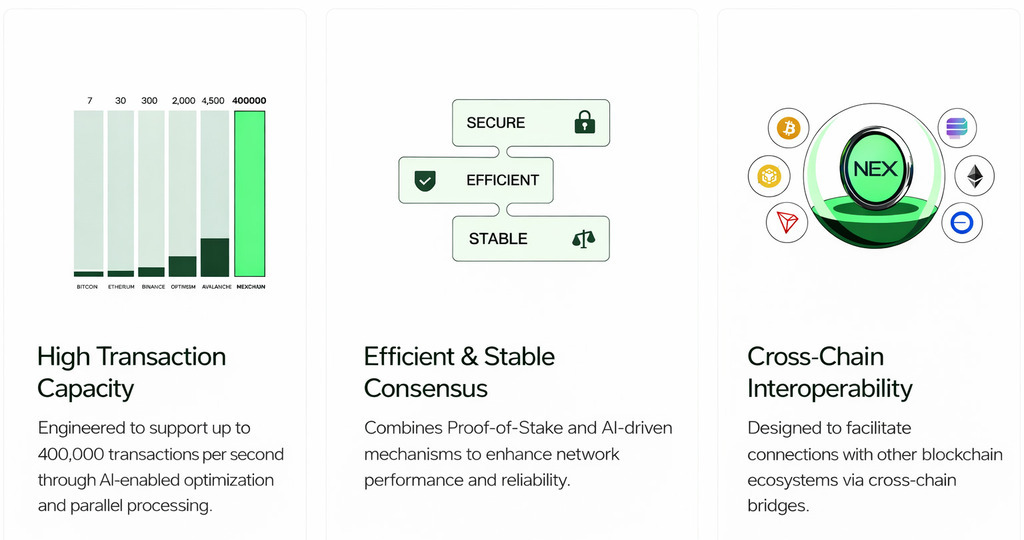Screen dimensions: 1024x540
Task: Click the central NEX coin
Action: coord(875,169)
